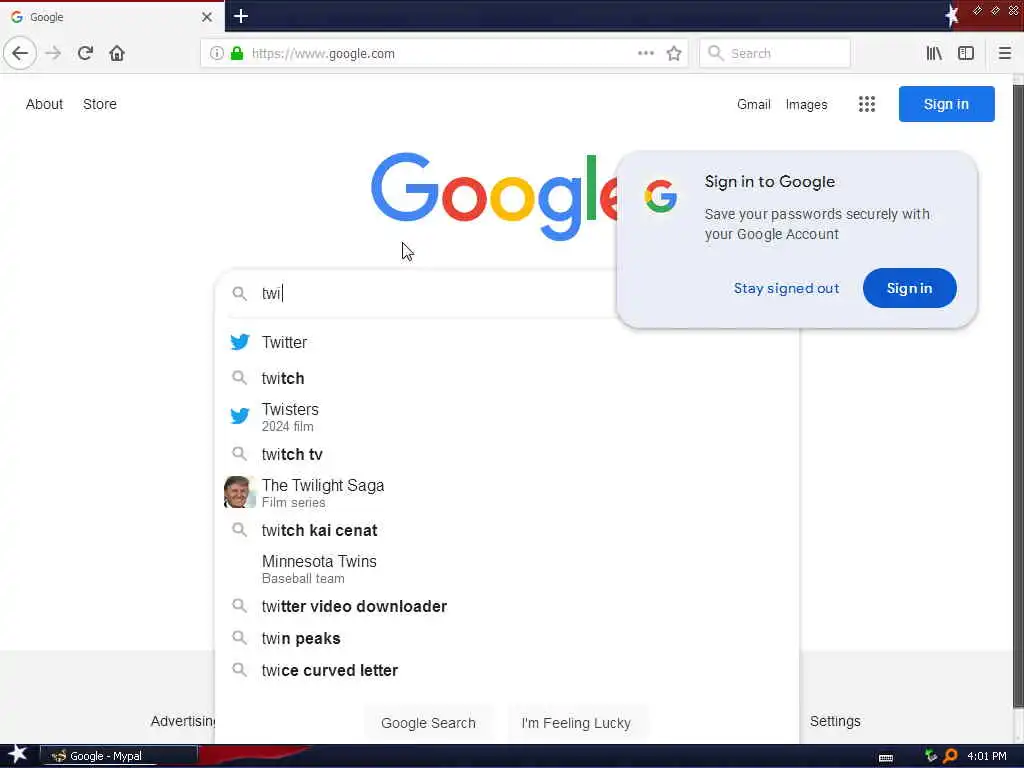Click the blue Sign in button at top right
Viewport: 1024px width, 768px height.
click(946, 104)
